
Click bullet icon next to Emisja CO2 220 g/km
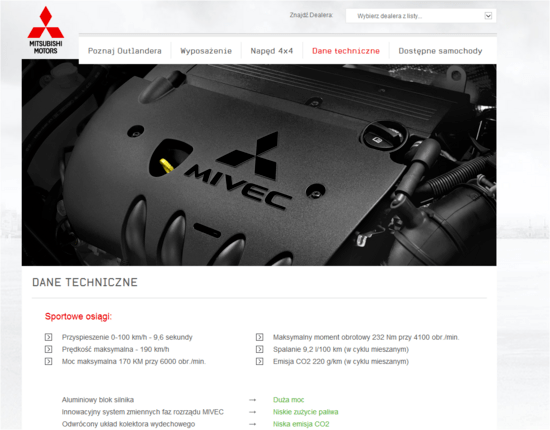coord(259,361)
